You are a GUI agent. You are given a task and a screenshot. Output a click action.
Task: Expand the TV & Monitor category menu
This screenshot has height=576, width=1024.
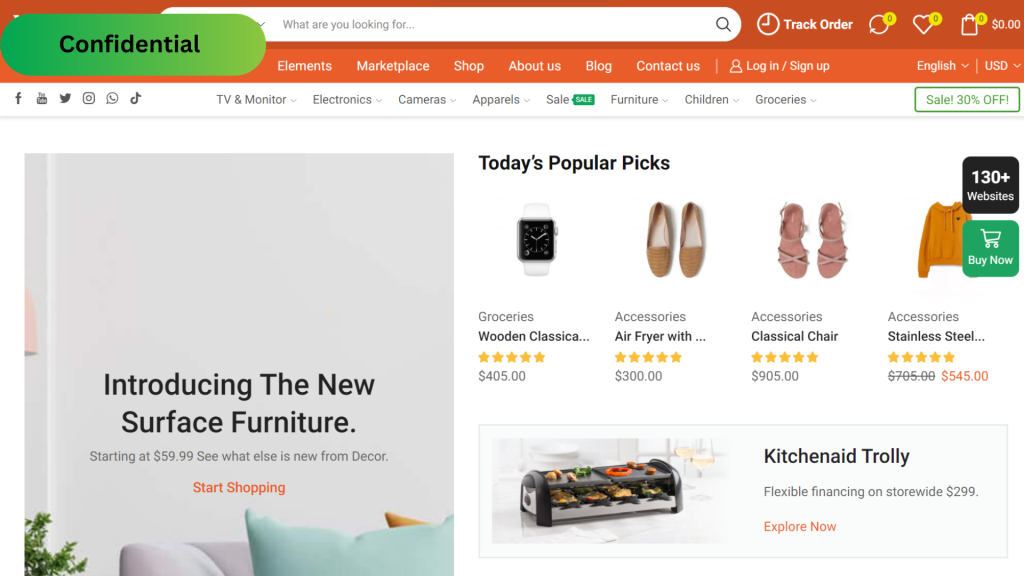[x=256, y=100]
